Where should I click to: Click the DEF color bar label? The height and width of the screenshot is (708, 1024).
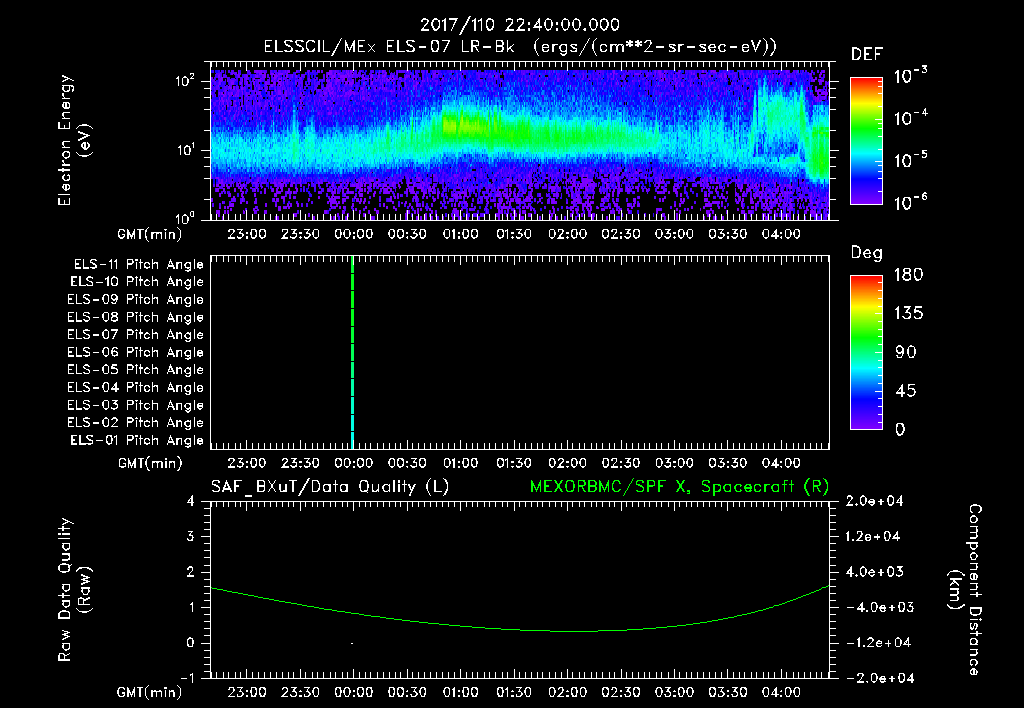click(x=867, y=55)
